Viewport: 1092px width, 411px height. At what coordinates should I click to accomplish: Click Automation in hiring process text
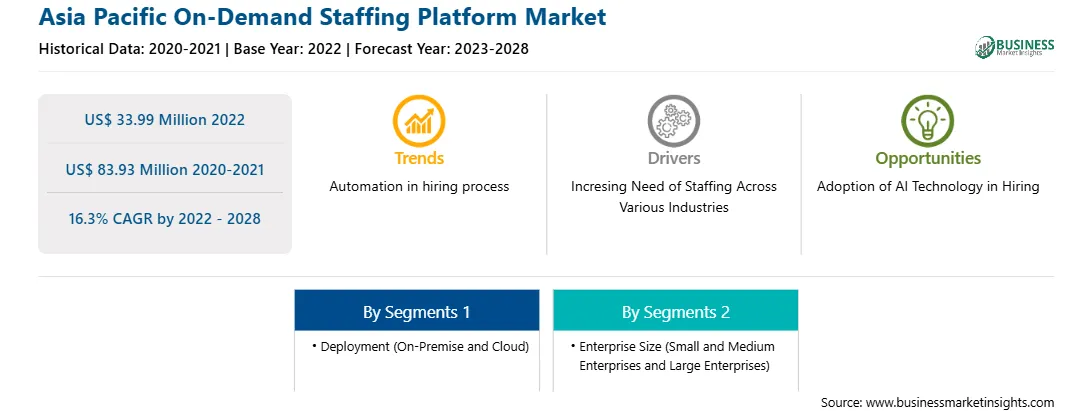[419, 187]
